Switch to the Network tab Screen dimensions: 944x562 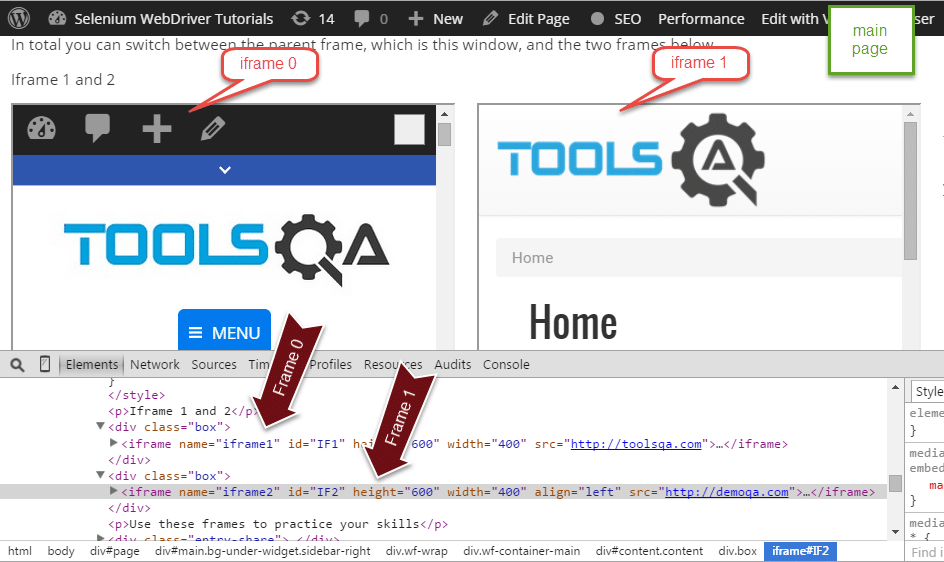[x=155, y=364]
